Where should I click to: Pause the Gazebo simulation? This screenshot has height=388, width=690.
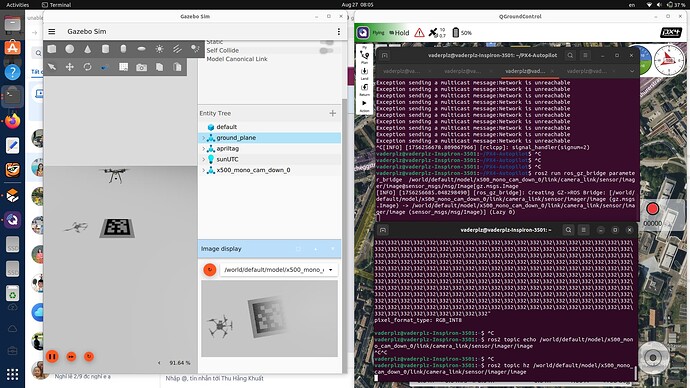(52, 356)
